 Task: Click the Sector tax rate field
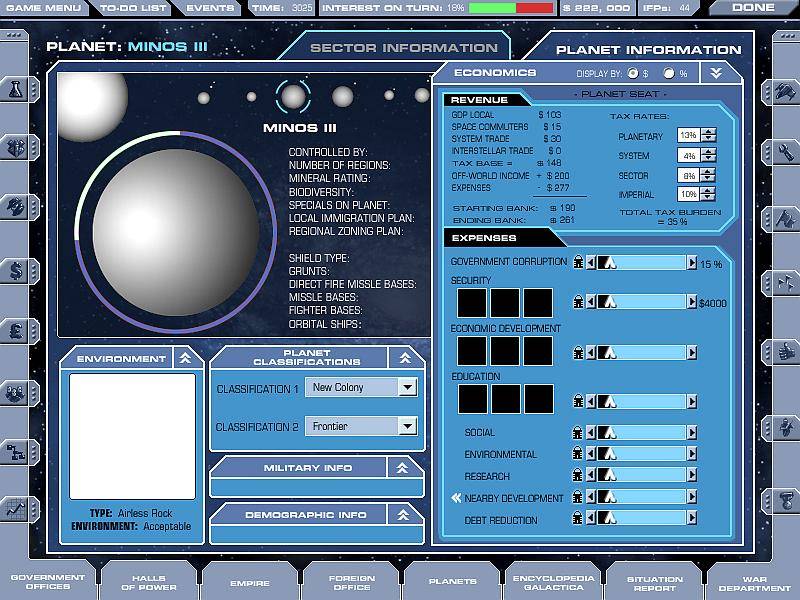689,175
